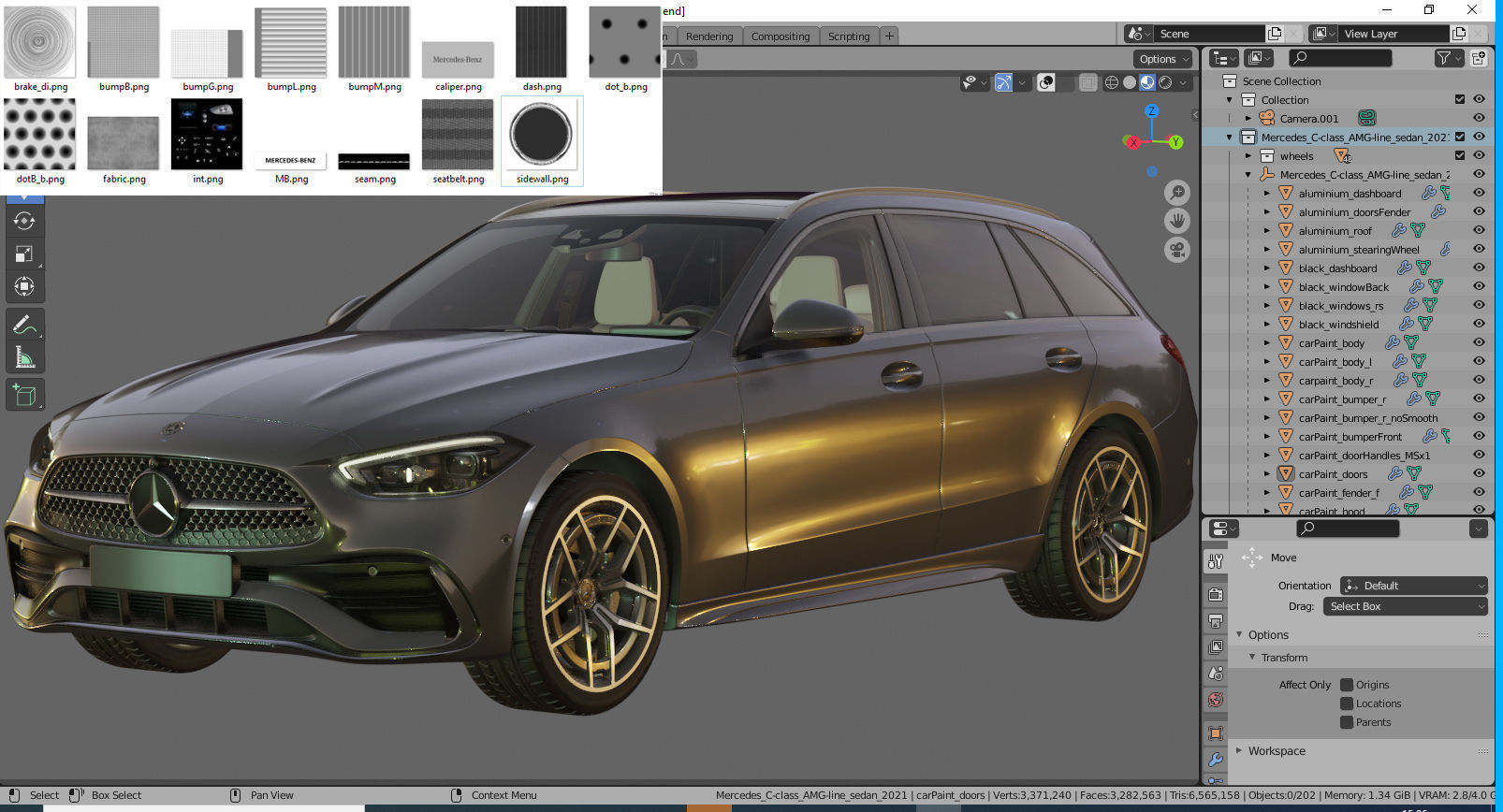The height and width of the screenshot is (812, 1503).
Task: Hide Camera.001 with its eye icon
Action: click(x=1480, y=118)
